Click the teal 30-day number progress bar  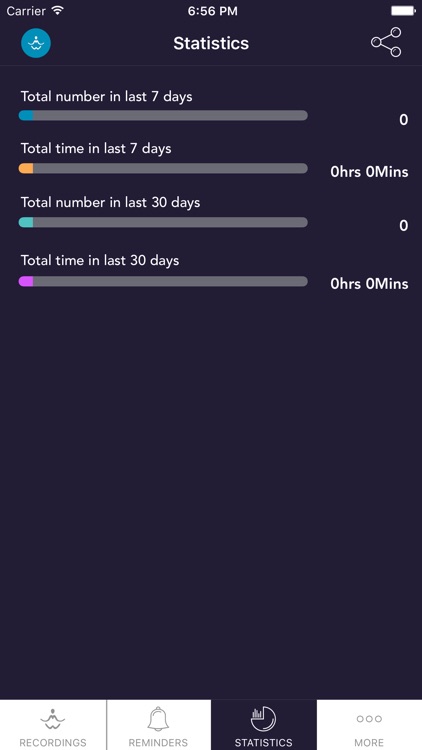(x=163, y=222)
